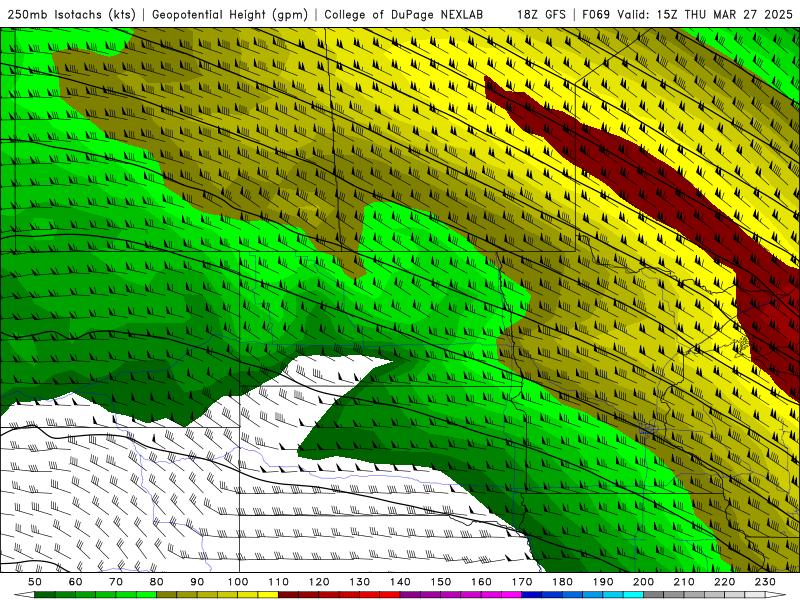This screenshot has width=800, height=600.
Task: Click the 50 kts legend label
Action: pos(35,582)
